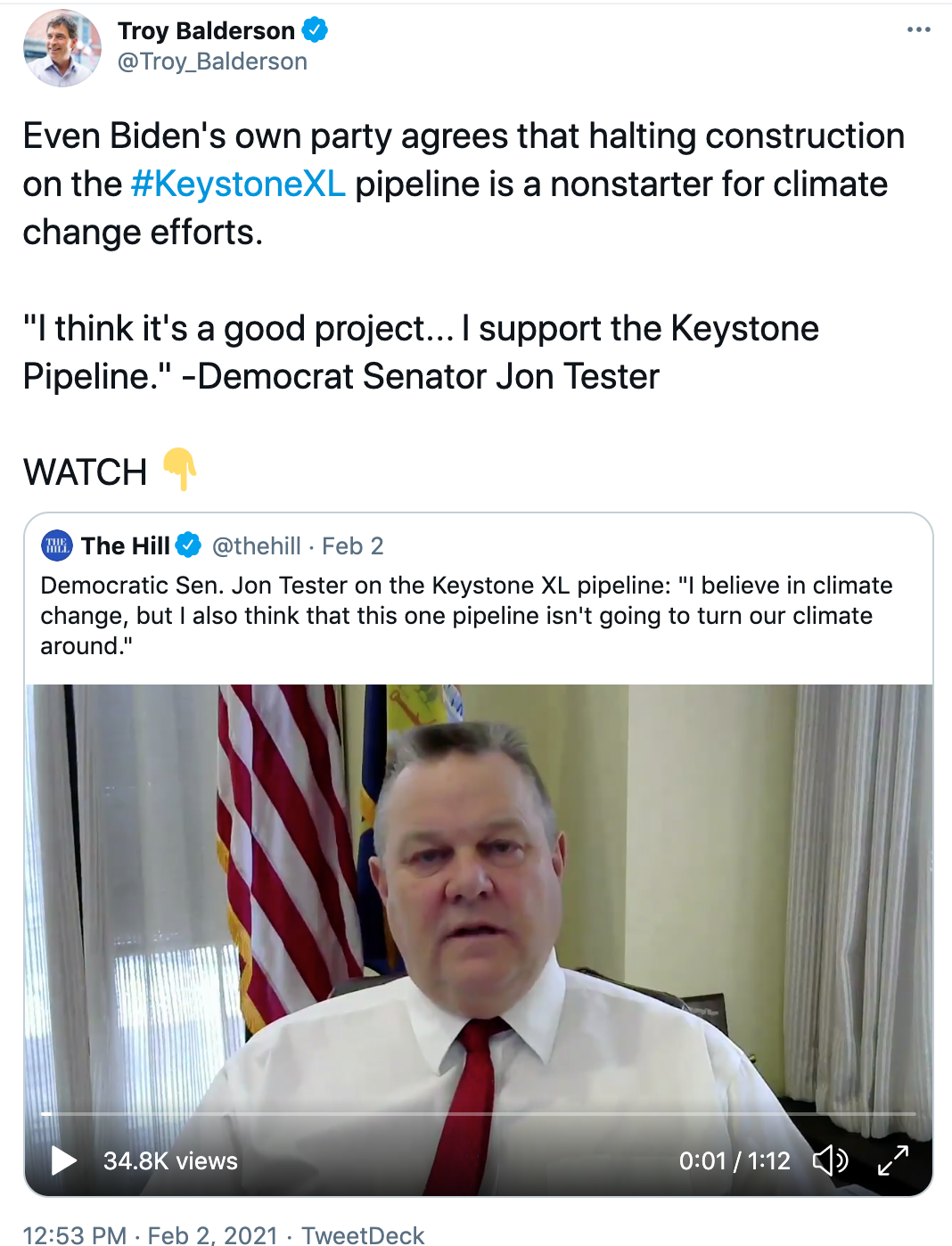Click the video thumbnail of the senator
This screenshot has width=952, height=1246.
478,891
